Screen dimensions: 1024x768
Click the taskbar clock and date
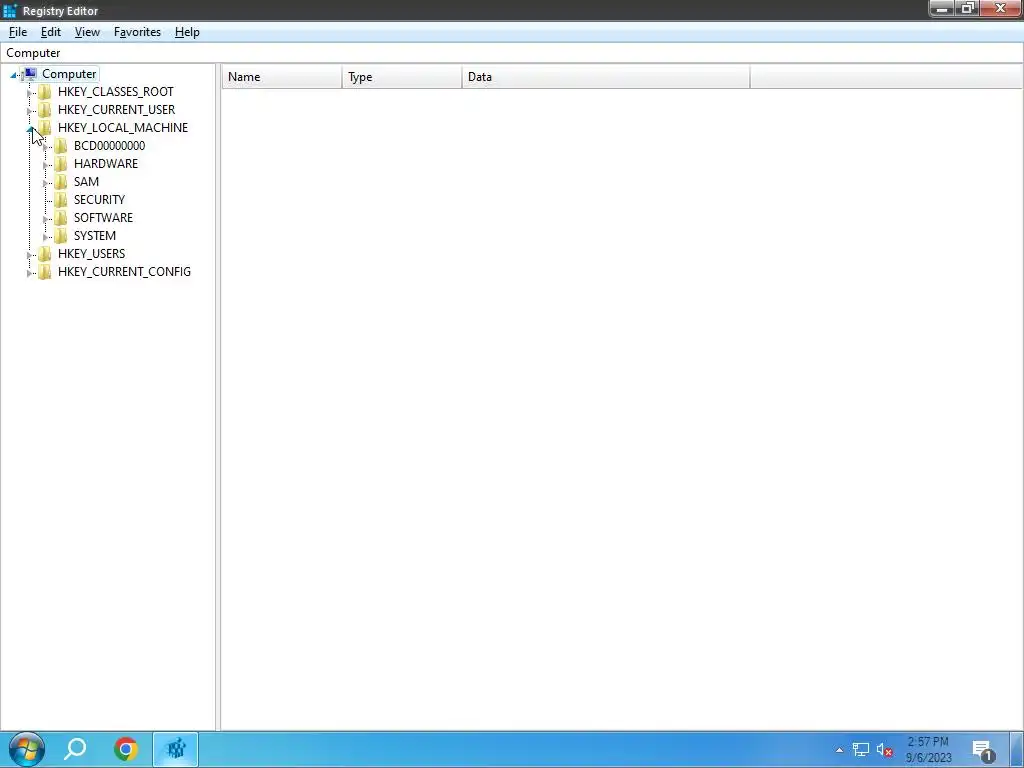pyautogui.click(x=928, y=750)
